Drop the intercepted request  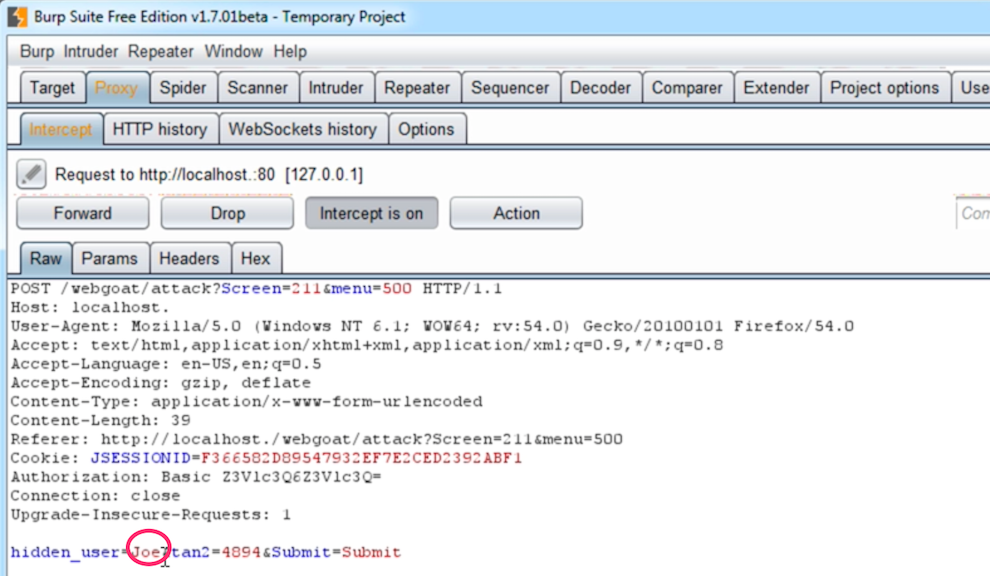click(x=227, y=213)
